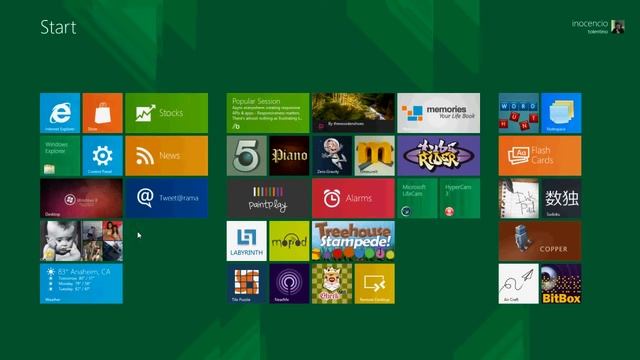Open the Store tile
The height and width of the screenshot is (360, 640).
click(x=102, y=113)
